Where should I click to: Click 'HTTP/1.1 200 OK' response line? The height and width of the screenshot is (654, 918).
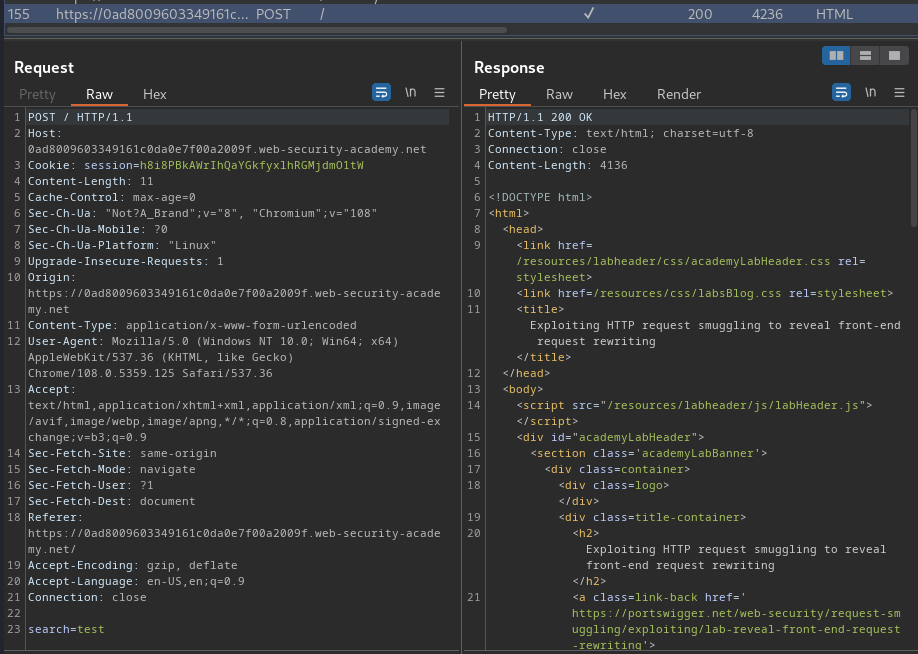pyautogui.click(x=540, y=117)
